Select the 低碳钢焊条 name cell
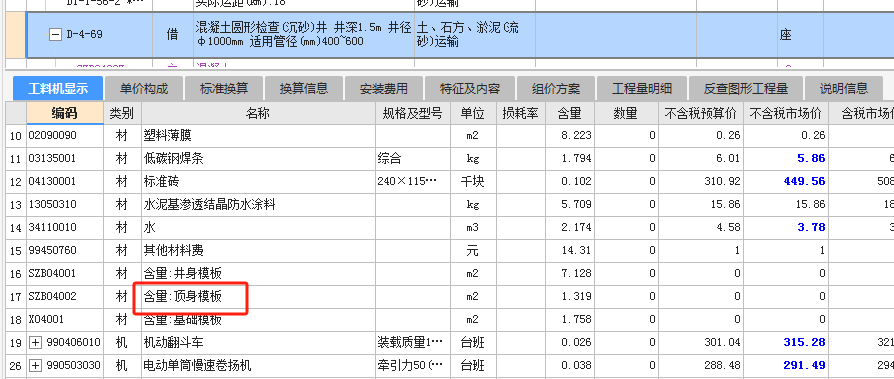This screenshot has width=894, height=379. pos(258,158)
